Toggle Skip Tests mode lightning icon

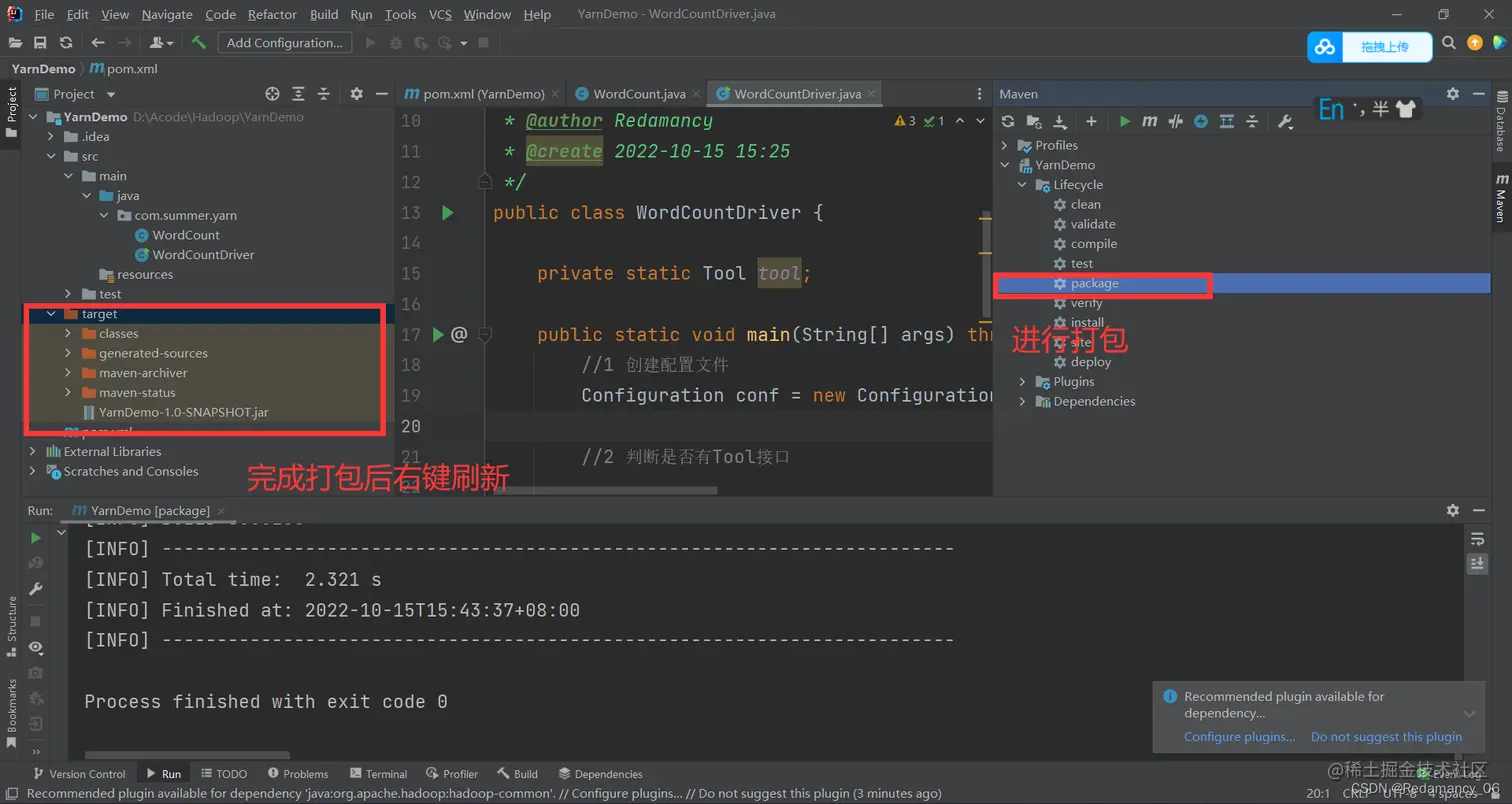pyautogui.click(x=1201, y=121)
